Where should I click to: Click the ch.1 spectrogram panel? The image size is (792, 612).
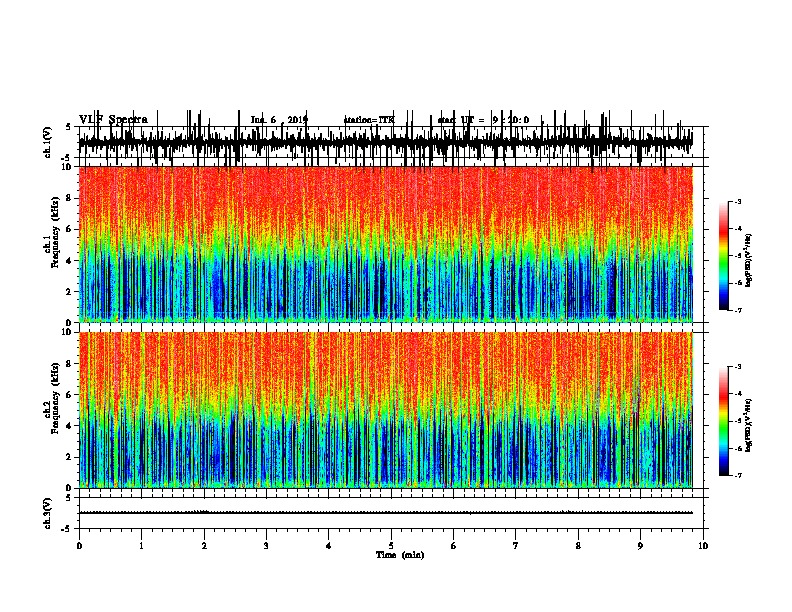[386, 244]
